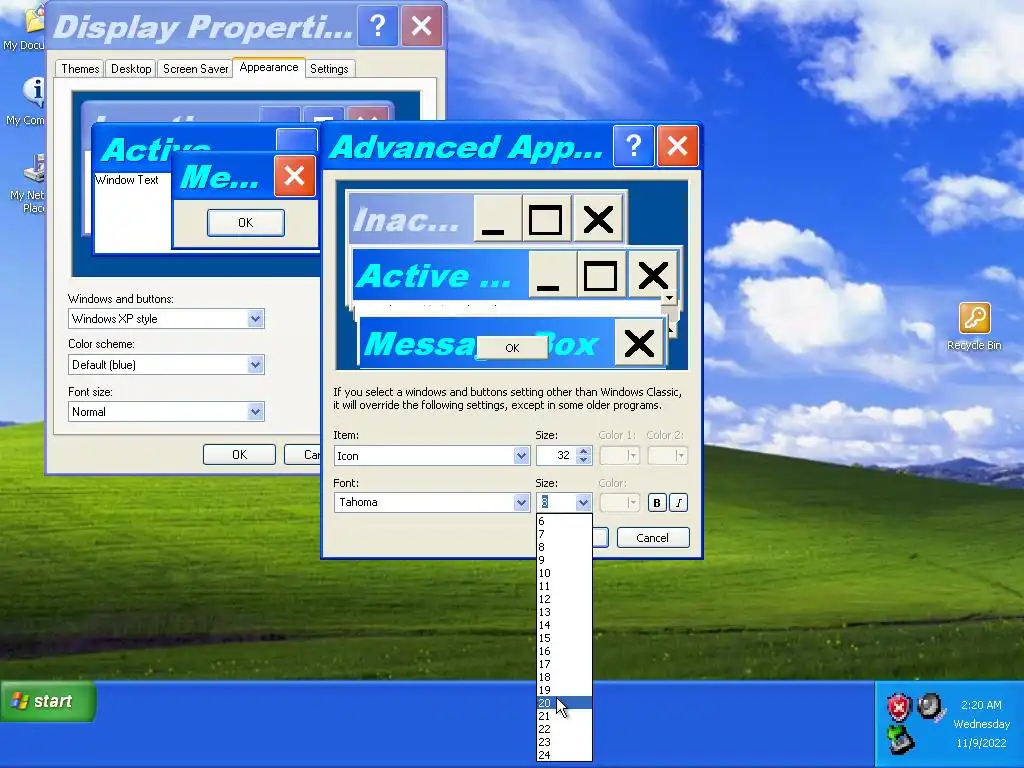The height and width of the screenshot is (768, 1024).
Task: Open the disabled font Color picker
Action: pyautogui.click(x=618, y=502)
